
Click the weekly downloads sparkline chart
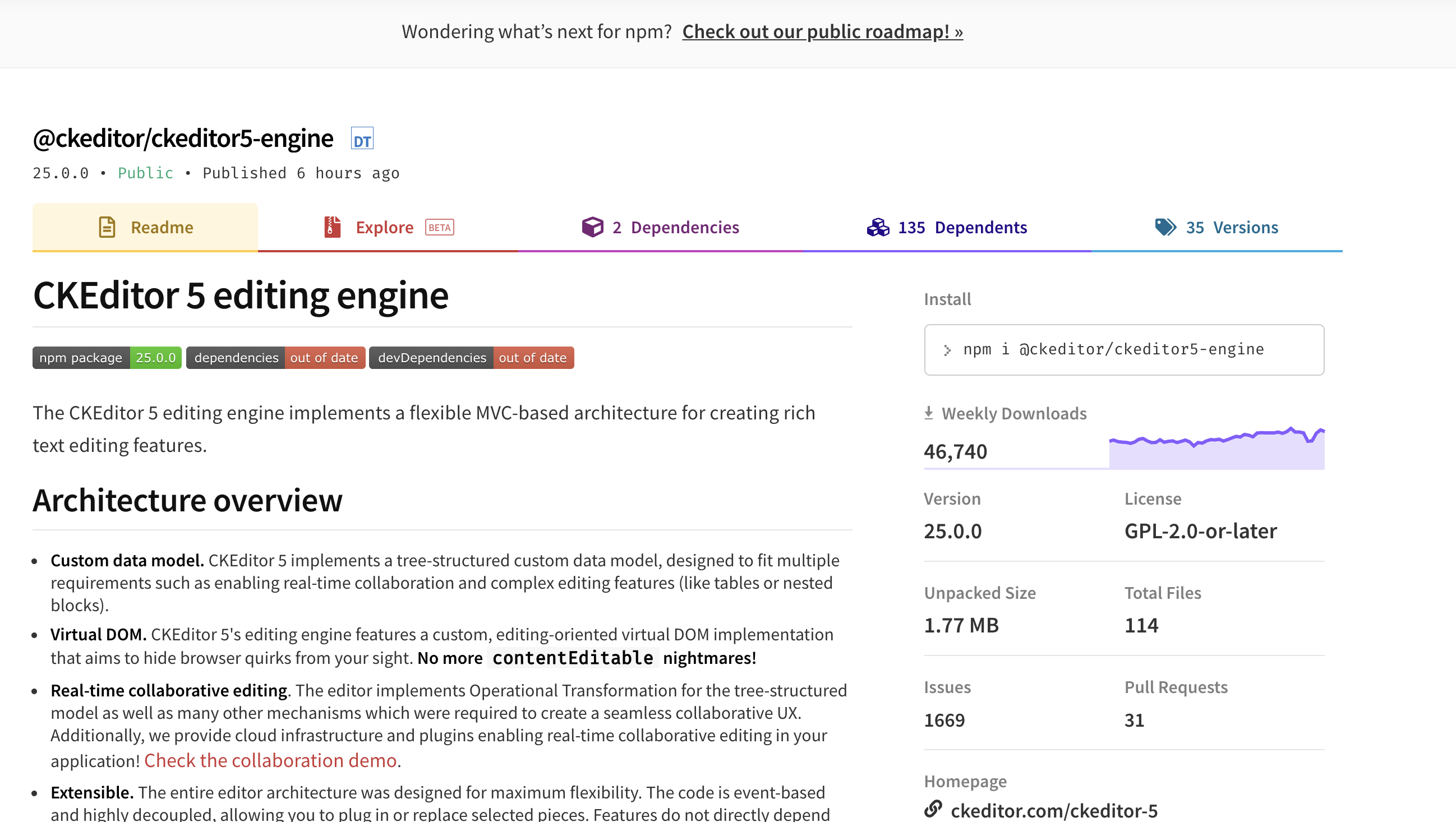point(1217,447)
